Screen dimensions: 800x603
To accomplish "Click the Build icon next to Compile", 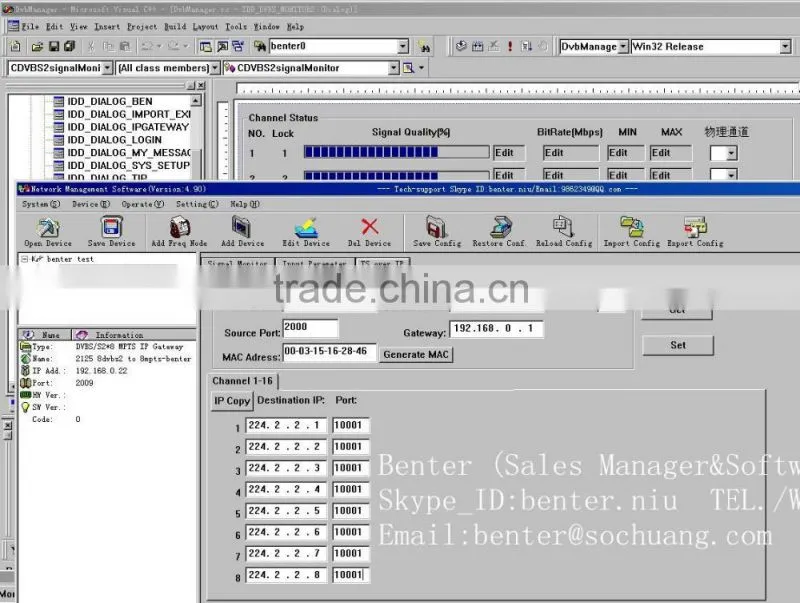I will tap(478, 46).
